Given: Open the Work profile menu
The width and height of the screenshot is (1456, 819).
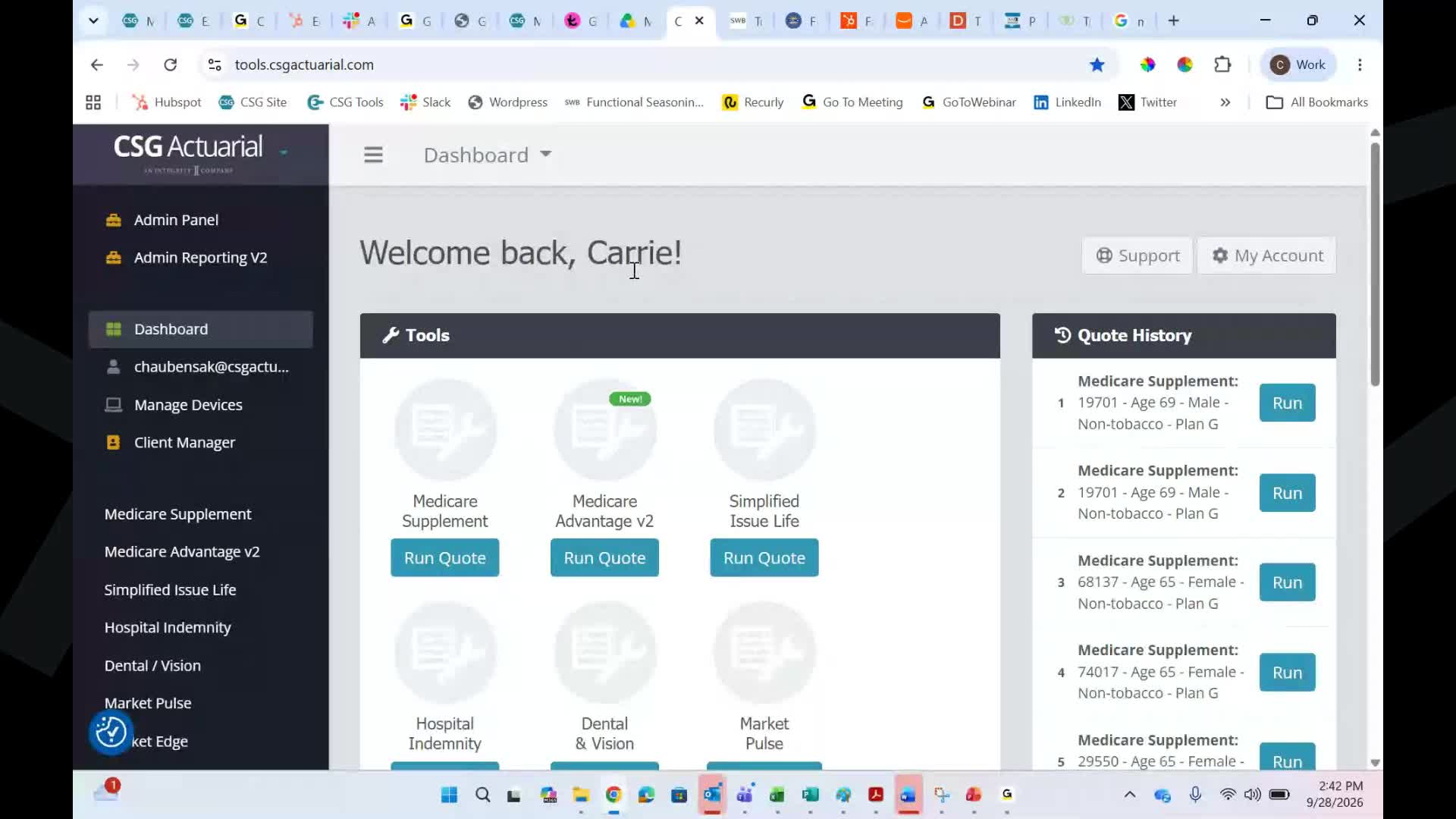Looking at the screenshot, I should pos(1299,64).
